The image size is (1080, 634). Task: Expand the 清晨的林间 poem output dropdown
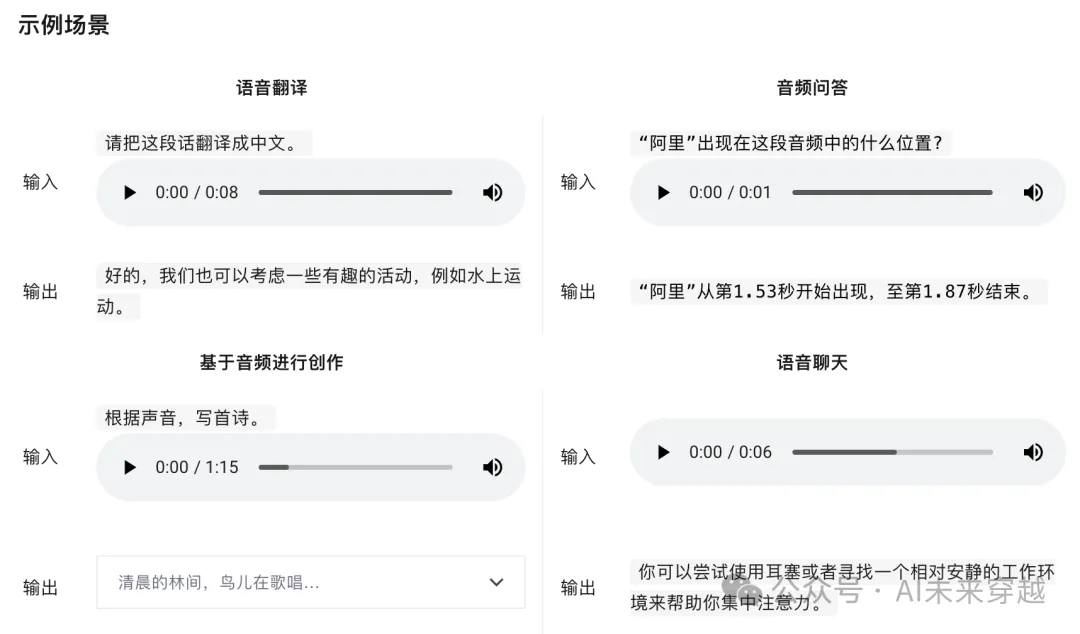coord(311,582)
